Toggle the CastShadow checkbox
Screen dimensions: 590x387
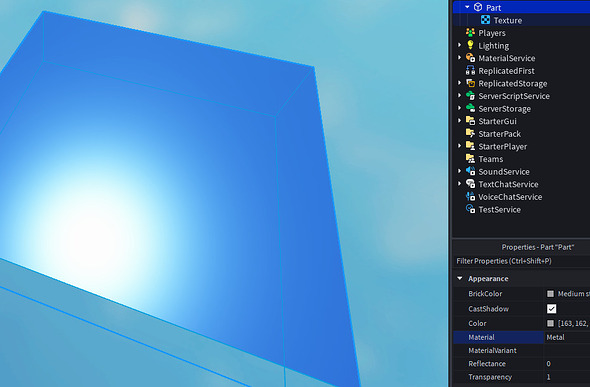pos(551,309)
